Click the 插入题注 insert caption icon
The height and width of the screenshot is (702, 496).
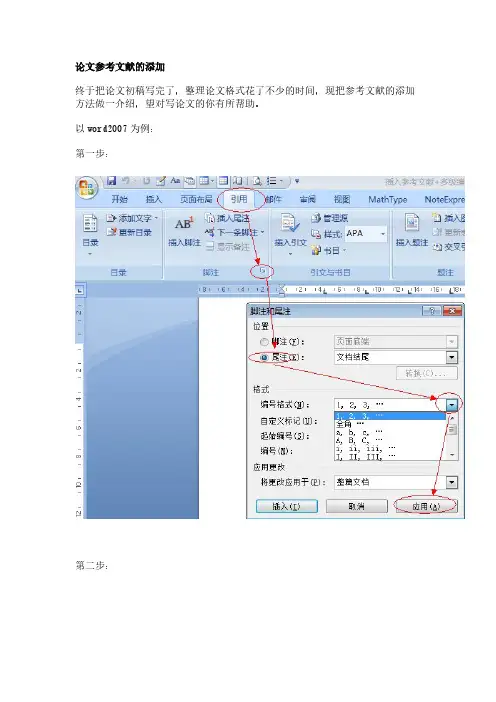click(412, 223)
